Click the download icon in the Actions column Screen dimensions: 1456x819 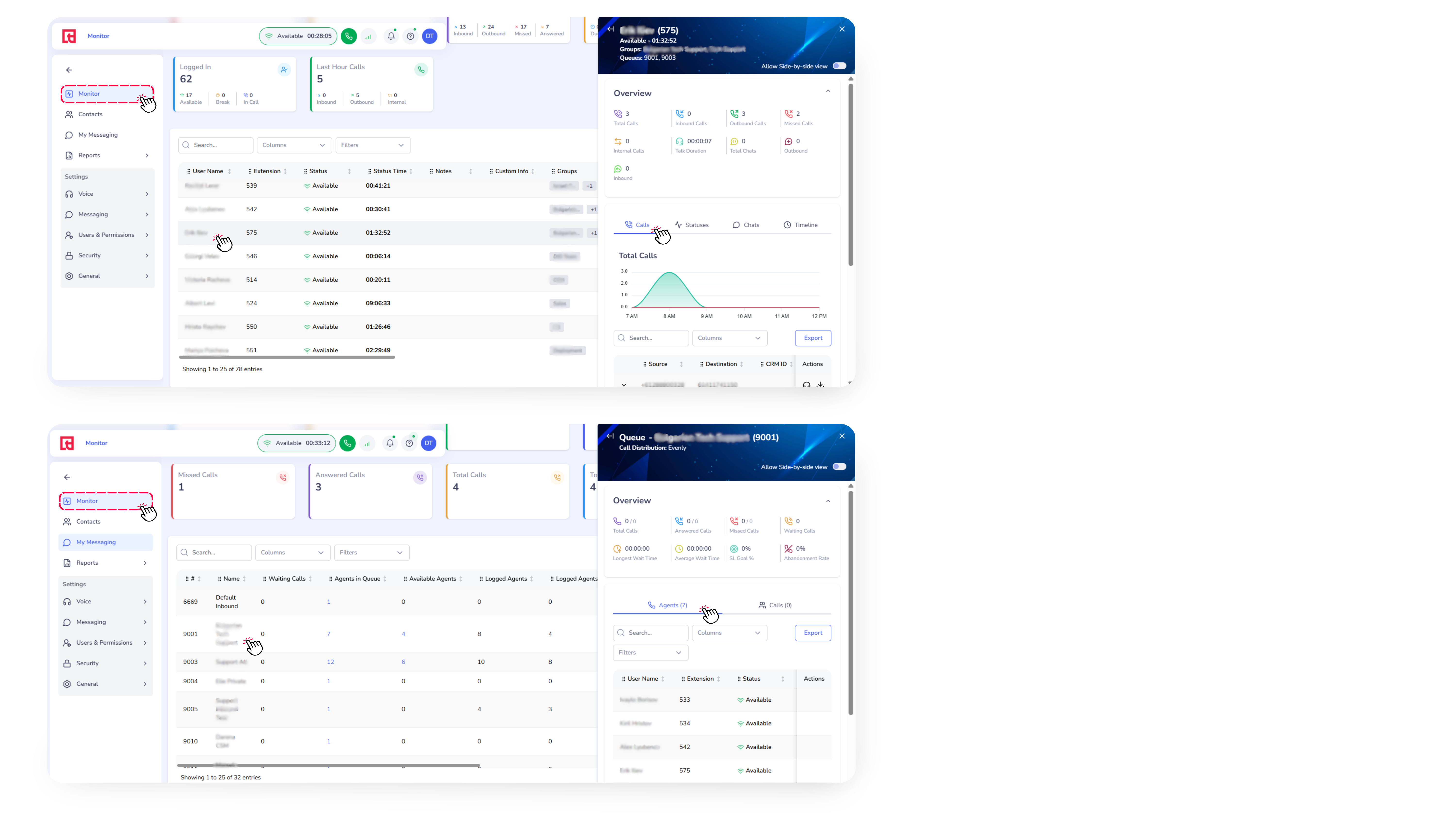820,384
